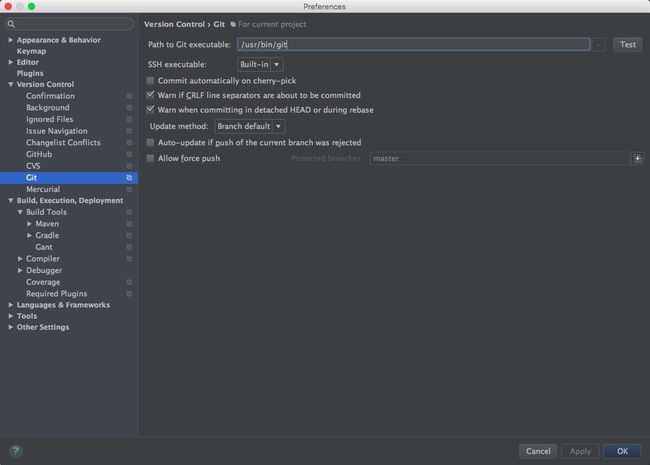This screenshot has width=650, height=465.
Task: Click project-level icon next to Mercurial row
Action: [x=129, y=189]
